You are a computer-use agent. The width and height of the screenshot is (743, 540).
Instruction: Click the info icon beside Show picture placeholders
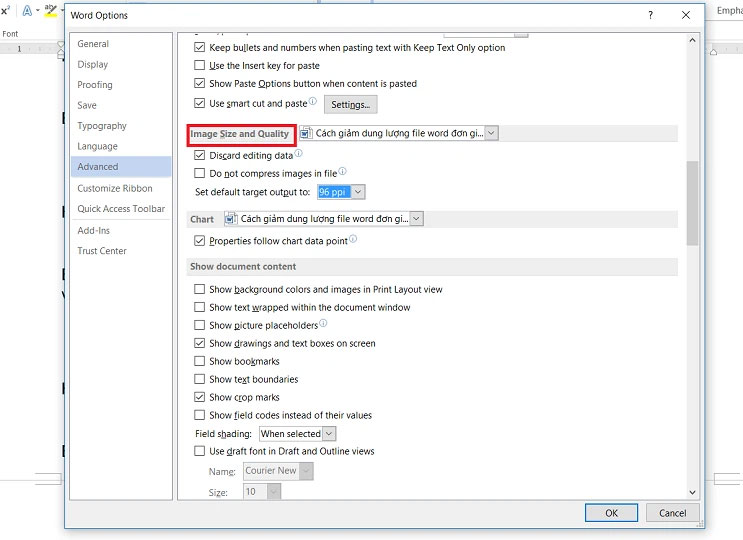(x=323, y=324)
